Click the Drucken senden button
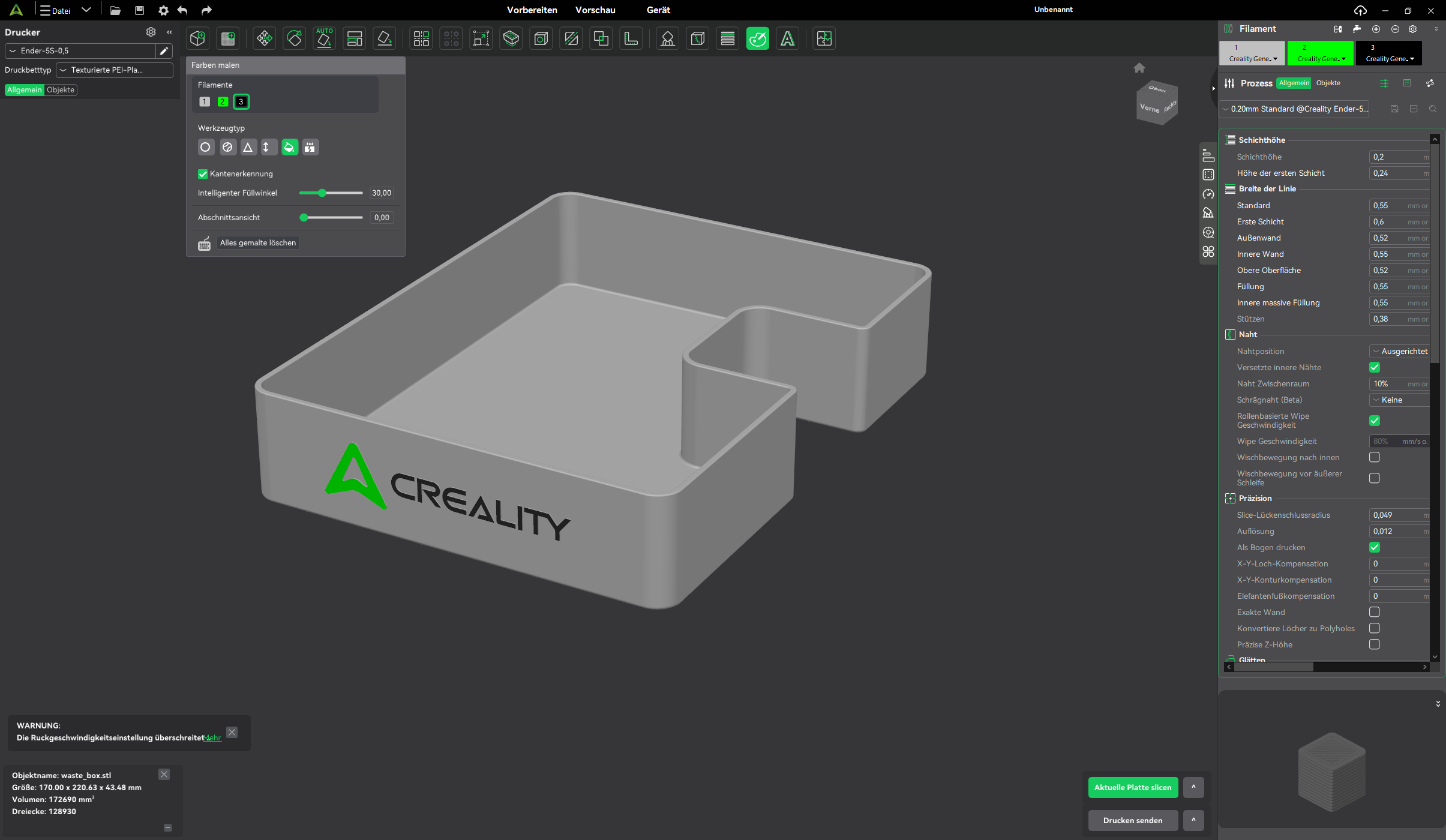The image size is (1446, 840). (1133, 820)
